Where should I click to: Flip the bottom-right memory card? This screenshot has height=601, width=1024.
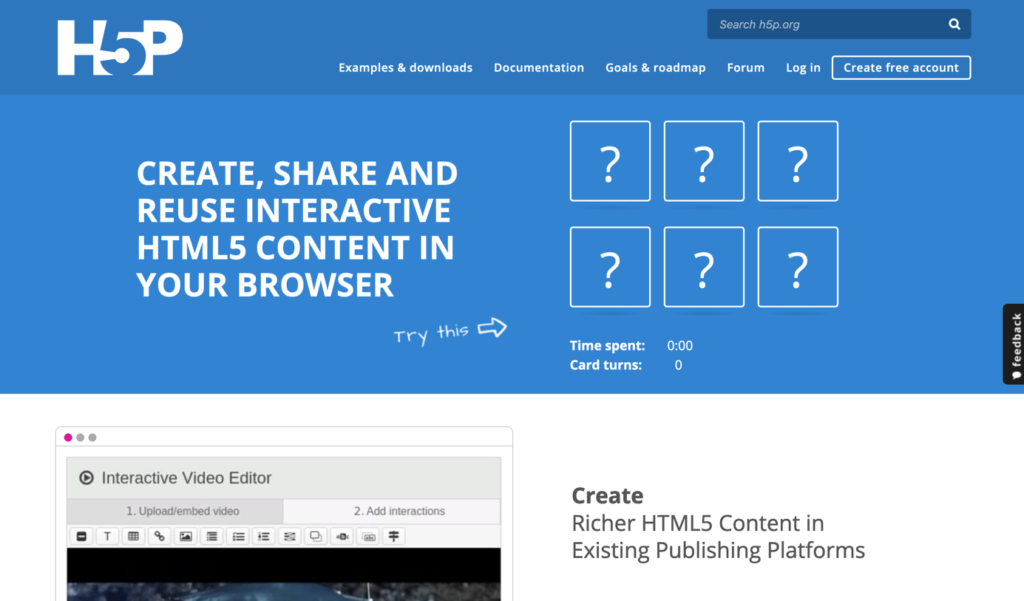pyautogui.click(x=797, y=267)
